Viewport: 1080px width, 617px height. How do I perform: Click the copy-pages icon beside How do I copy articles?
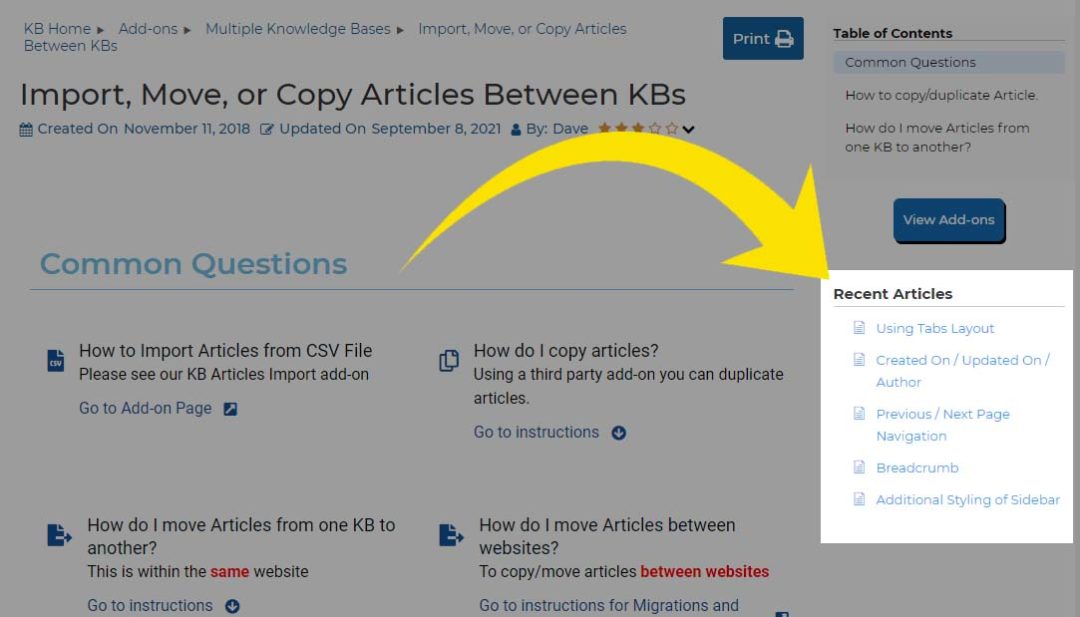(x=449, y=360)
